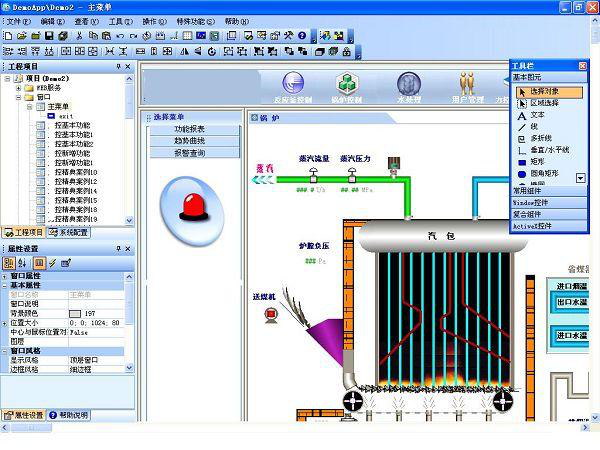Toggle categorized view in the properties panel

point(10,263)
